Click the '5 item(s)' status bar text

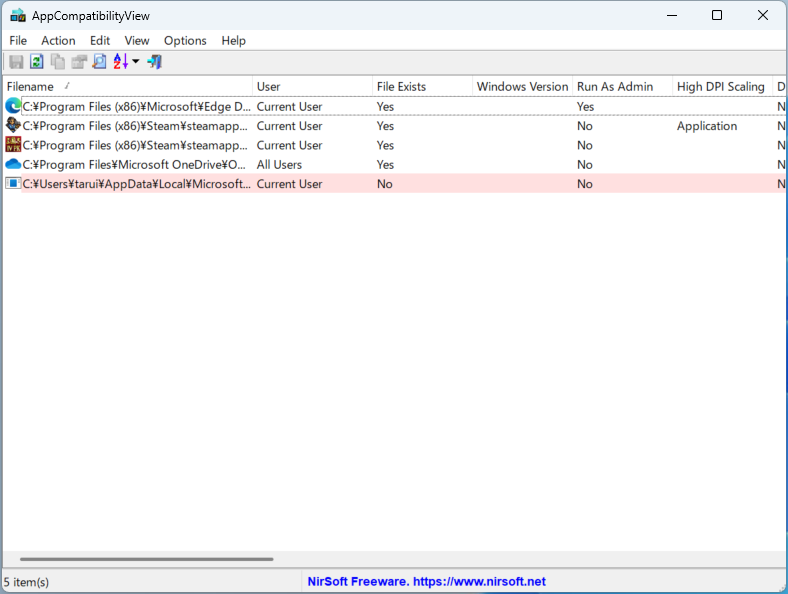[x=26, y=582]
